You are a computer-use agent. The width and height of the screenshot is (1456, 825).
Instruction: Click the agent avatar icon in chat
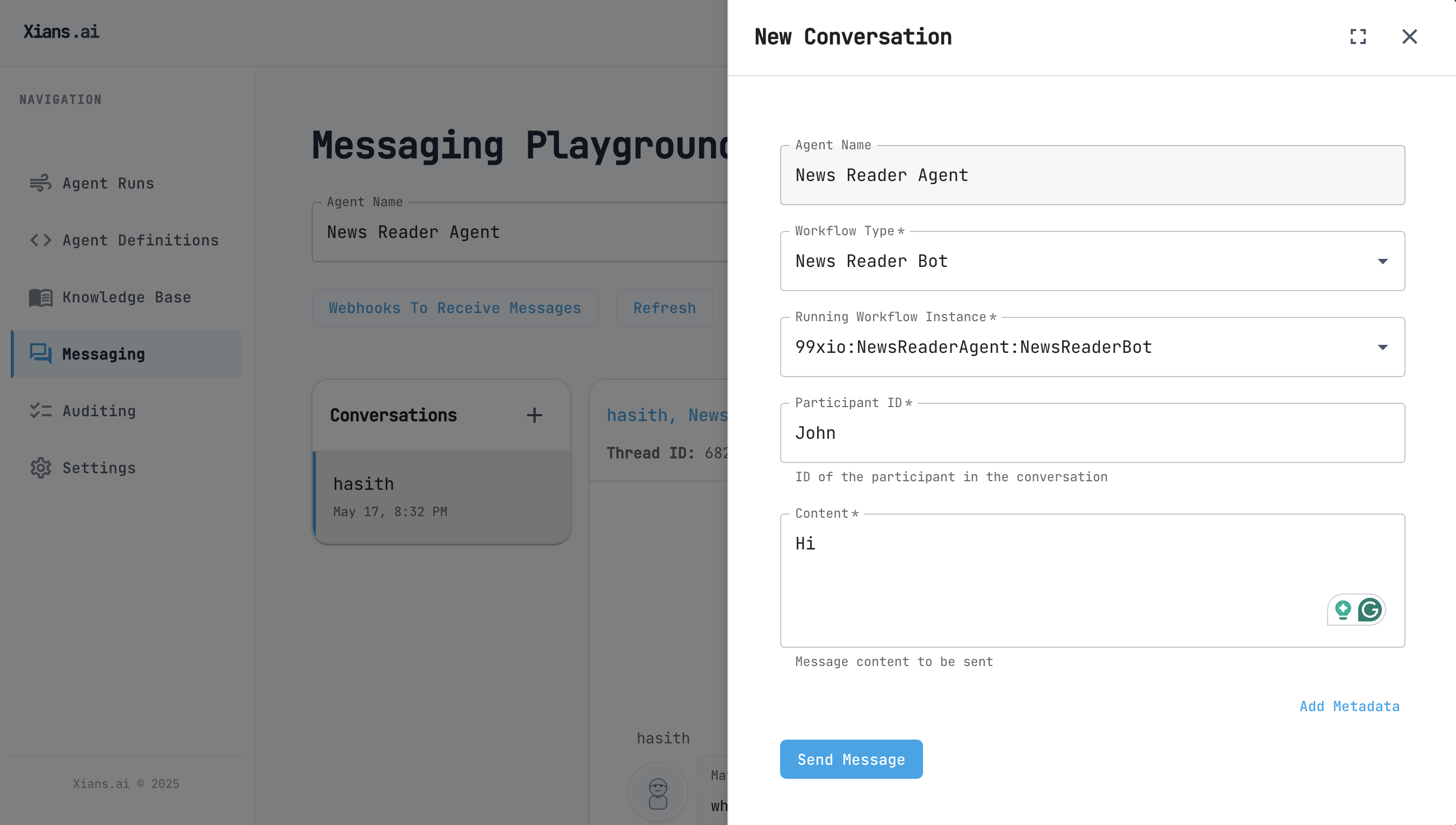(x=658, y=792)
